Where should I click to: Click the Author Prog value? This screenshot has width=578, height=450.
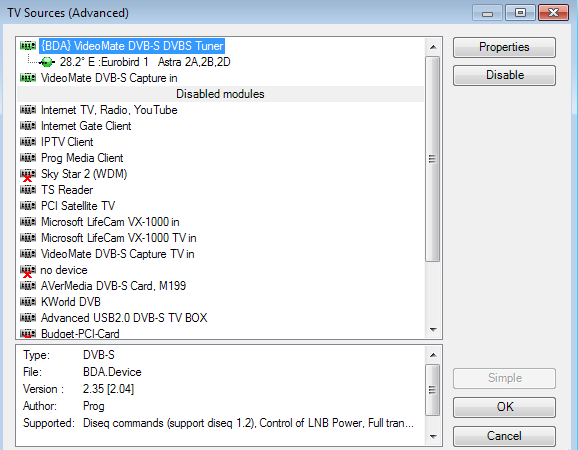94,406
